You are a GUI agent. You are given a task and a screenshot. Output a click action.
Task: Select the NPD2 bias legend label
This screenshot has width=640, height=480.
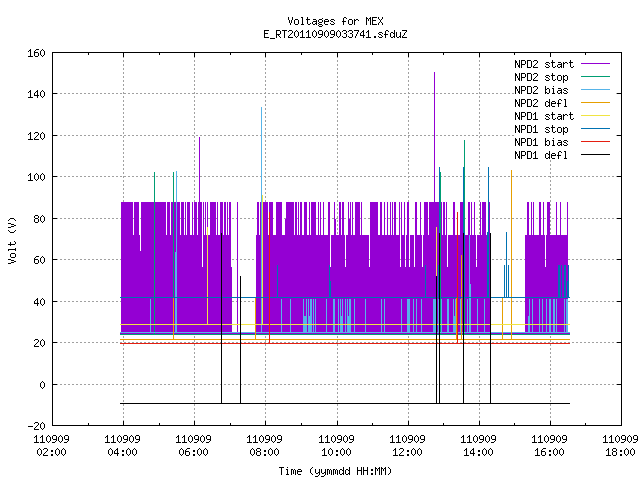(541, 90)
